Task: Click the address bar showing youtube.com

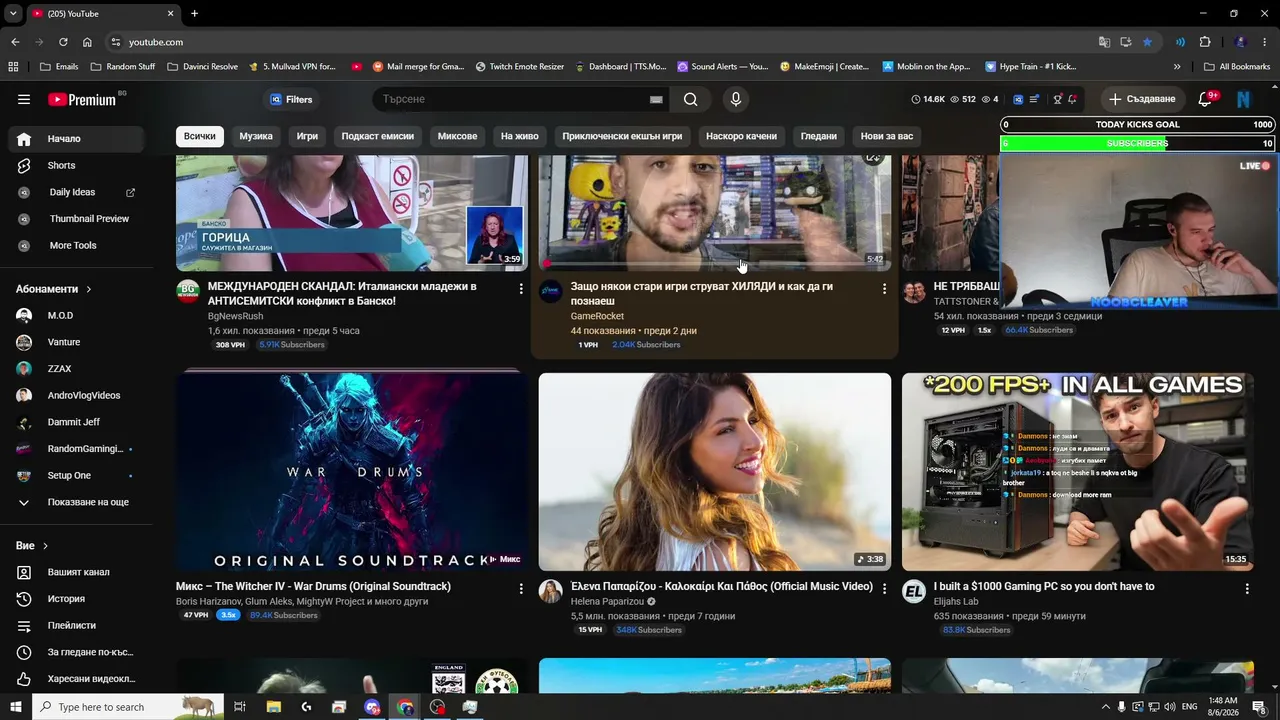Action: coord(600,42)
